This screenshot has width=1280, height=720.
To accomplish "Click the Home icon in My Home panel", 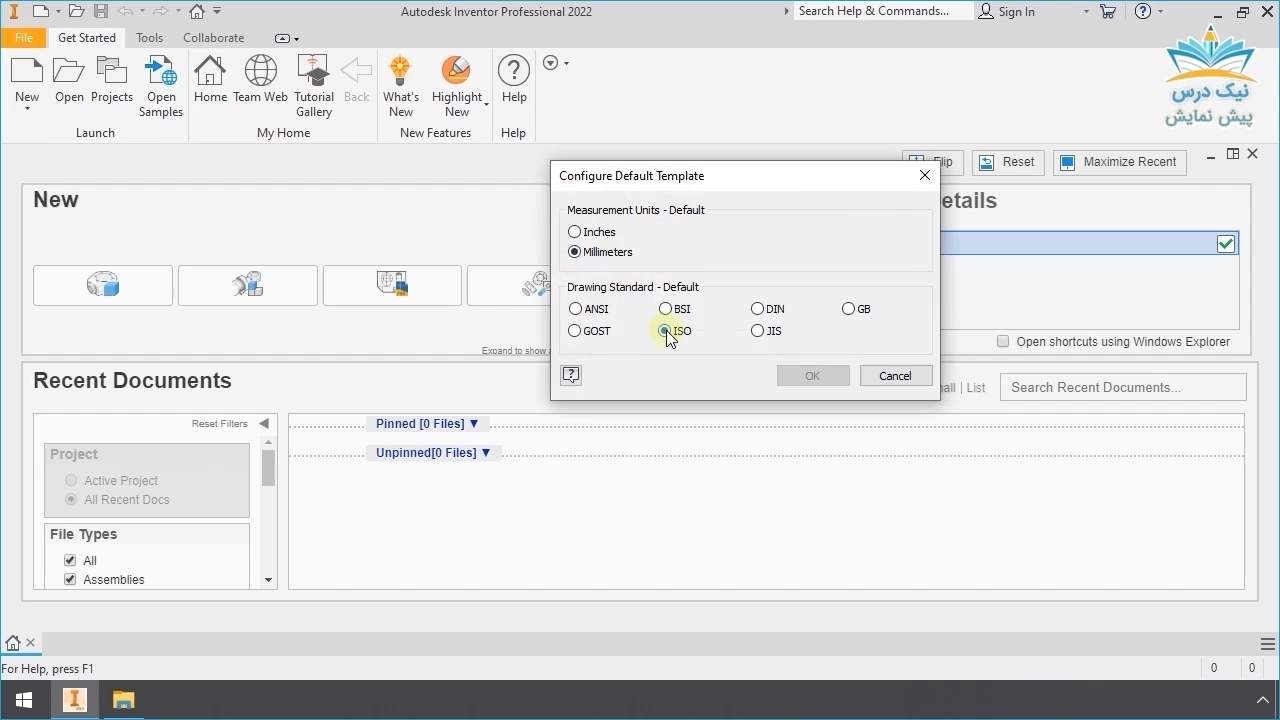I will point(210,73).
